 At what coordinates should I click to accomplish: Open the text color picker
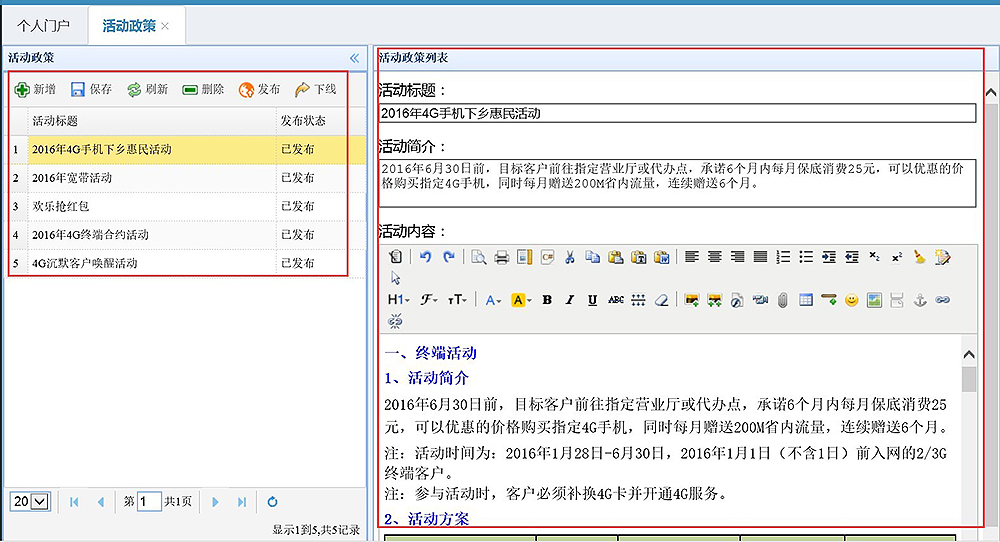(493, 300)
